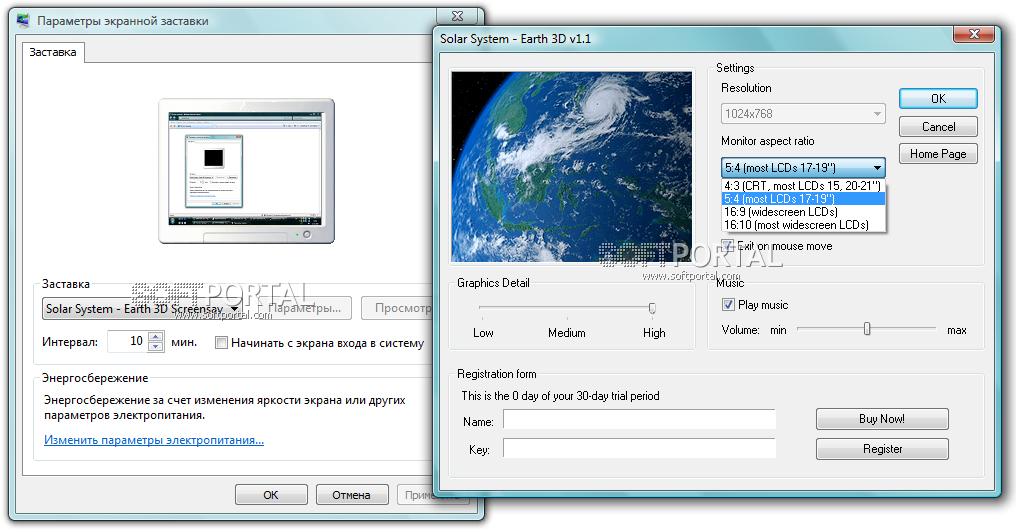Select 5:4 (most LCDs 17-19") list option
The image size is (1016, 529).
tap(803, 198)
